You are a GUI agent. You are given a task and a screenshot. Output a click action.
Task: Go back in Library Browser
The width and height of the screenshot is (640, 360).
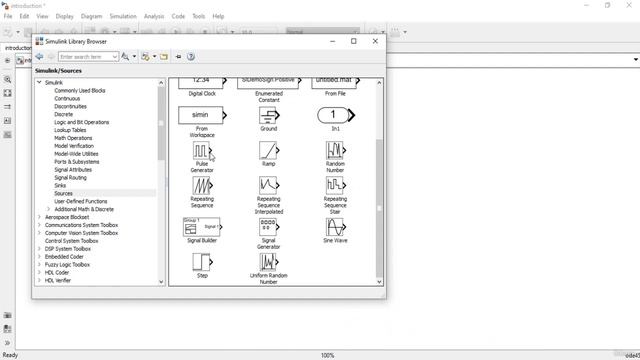pyautogui.click(x=40, y=57)
